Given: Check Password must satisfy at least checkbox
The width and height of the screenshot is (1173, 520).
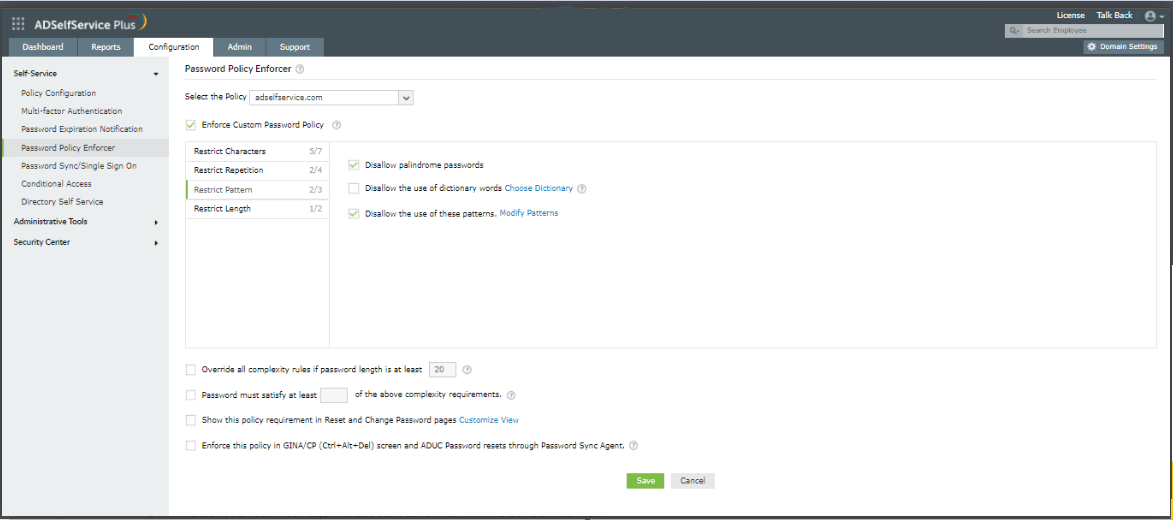Looking at the screenshot, I should (x=190, y=394).
